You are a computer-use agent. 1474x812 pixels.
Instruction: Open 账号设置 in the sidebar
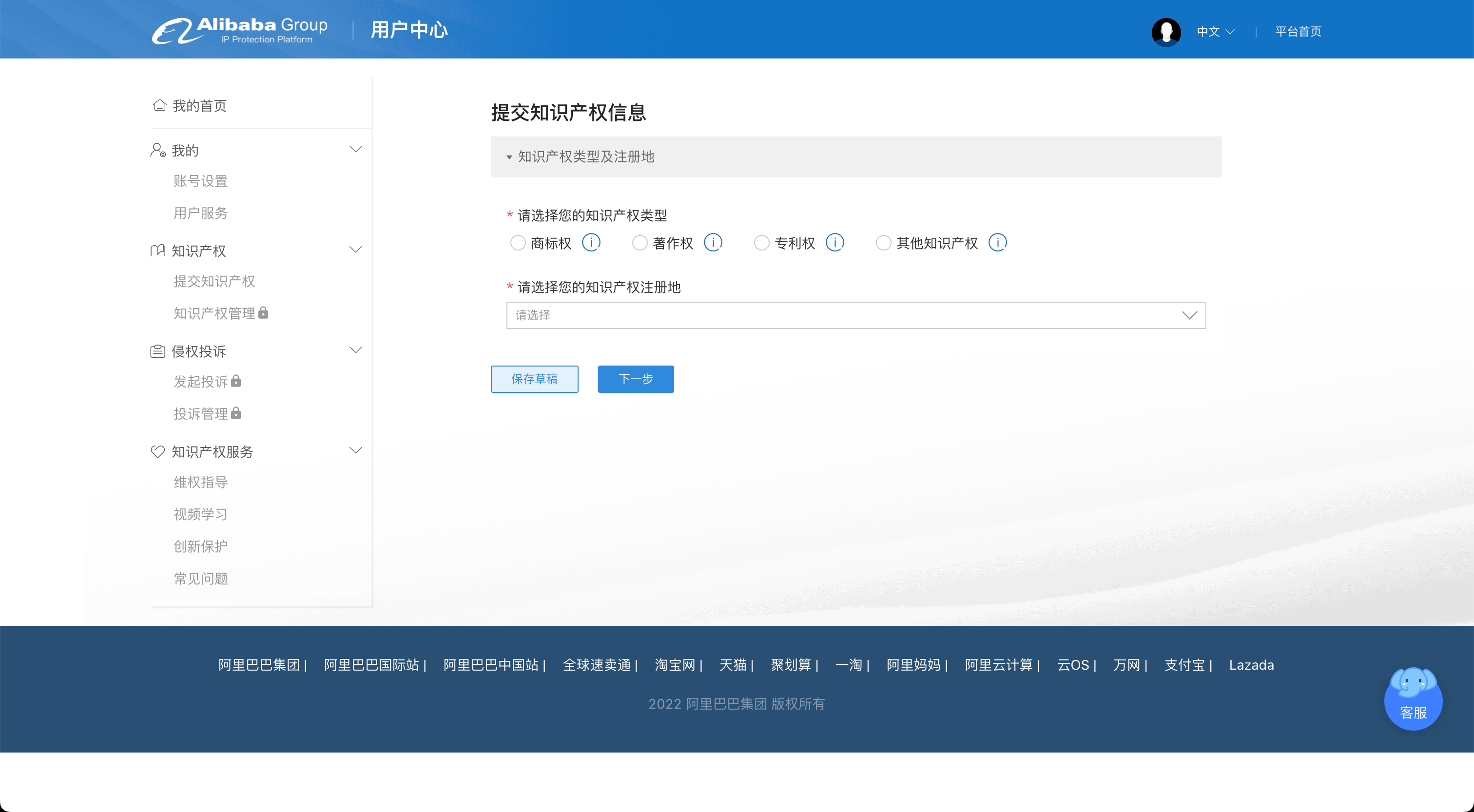200,181
